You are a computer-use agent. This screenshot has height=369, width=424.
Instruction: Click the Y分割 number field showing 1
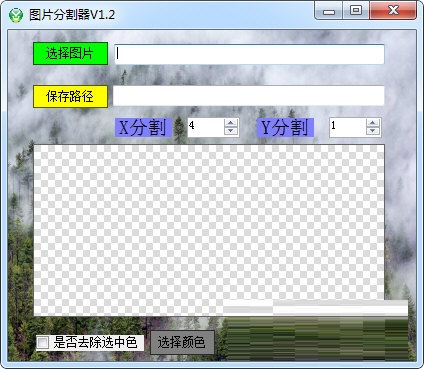[x=348, y=127]
